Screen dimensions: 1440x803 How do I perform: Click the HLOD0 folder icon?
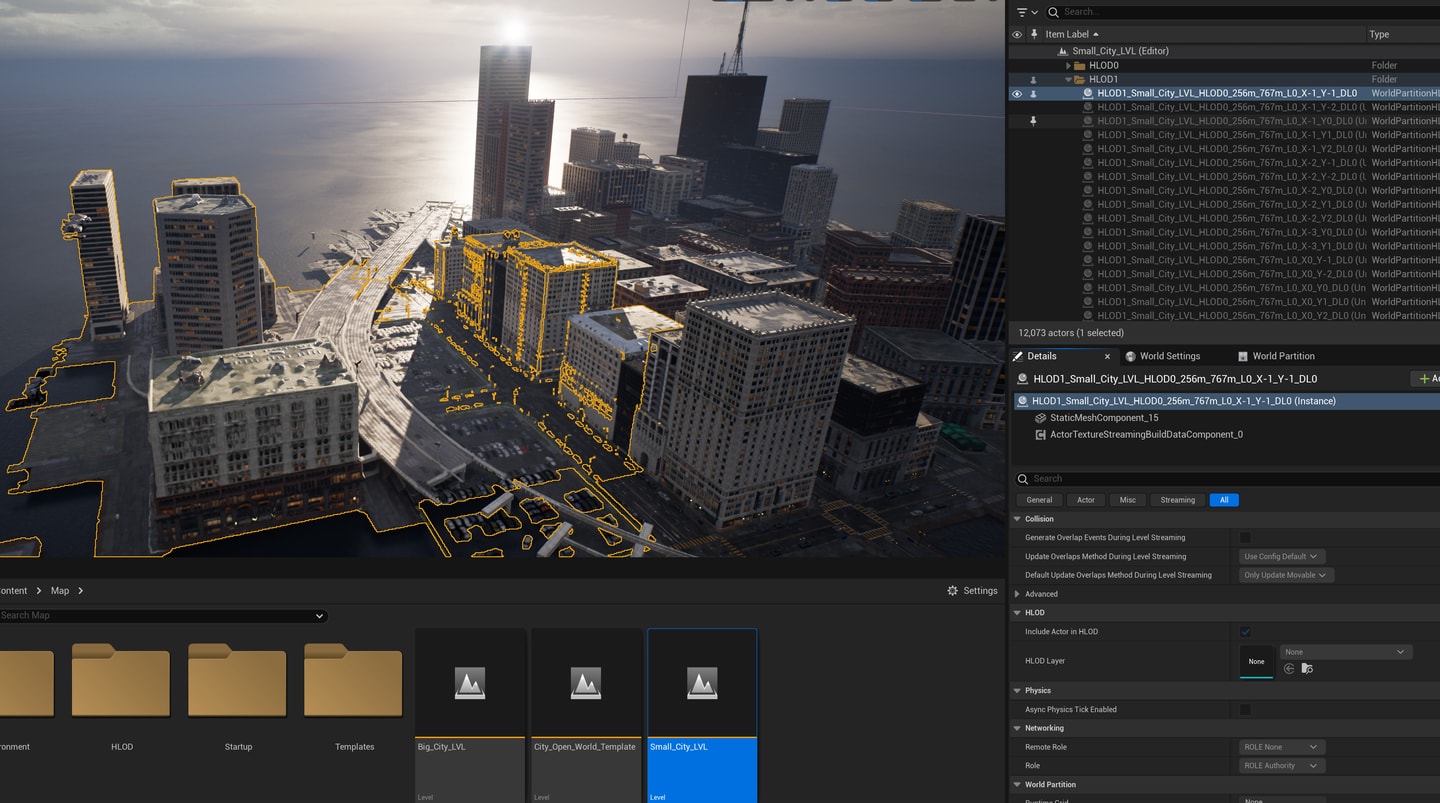click(x=1079, y=65)
